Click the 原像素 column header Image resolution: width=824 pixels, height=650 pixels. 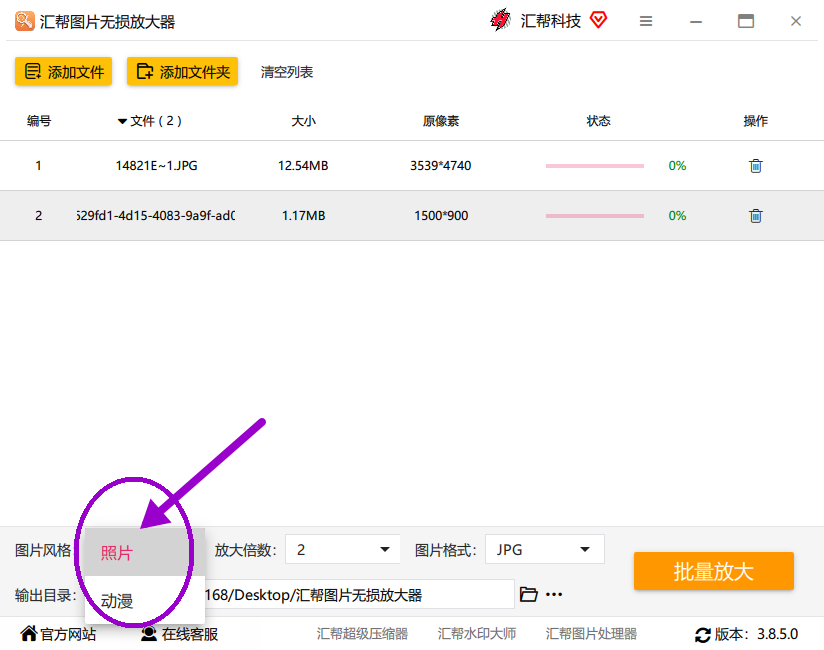[440, 121]
